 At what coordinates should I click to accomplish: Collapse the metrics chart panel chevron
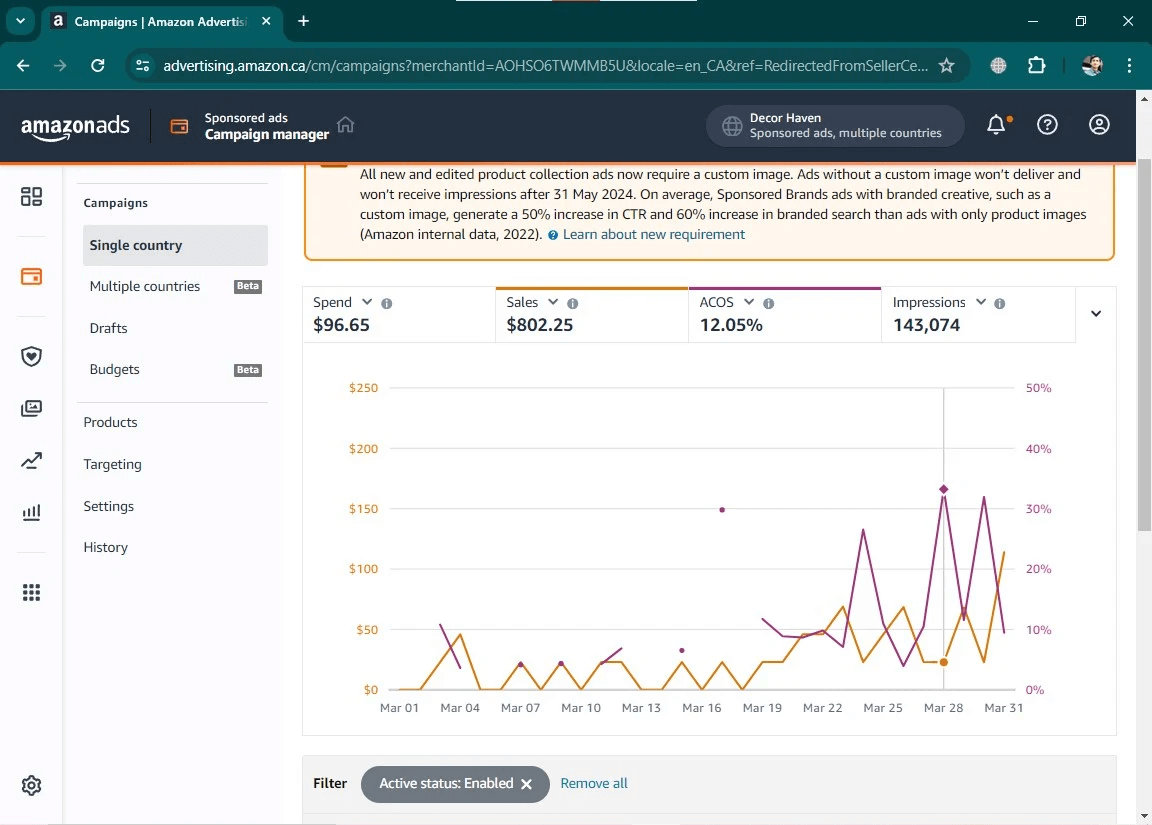tap(1096, 314)
